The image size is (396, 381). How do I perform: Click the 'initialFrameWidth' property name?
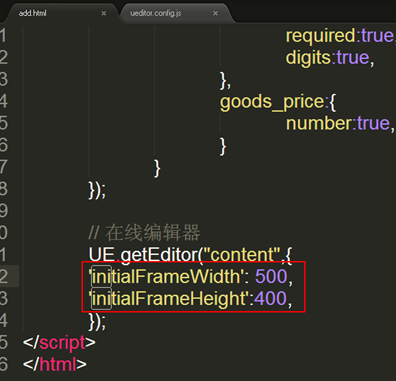[x=166, y=277]
